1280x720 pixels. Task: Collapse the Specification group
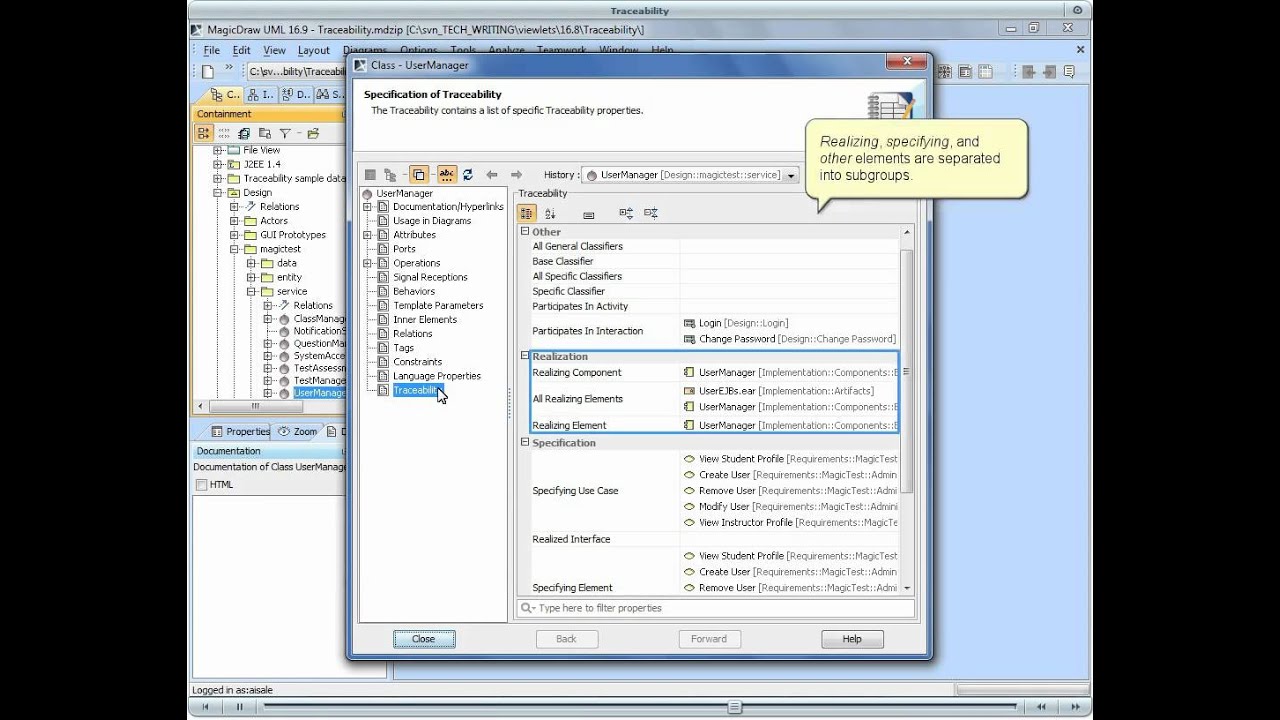524,443
